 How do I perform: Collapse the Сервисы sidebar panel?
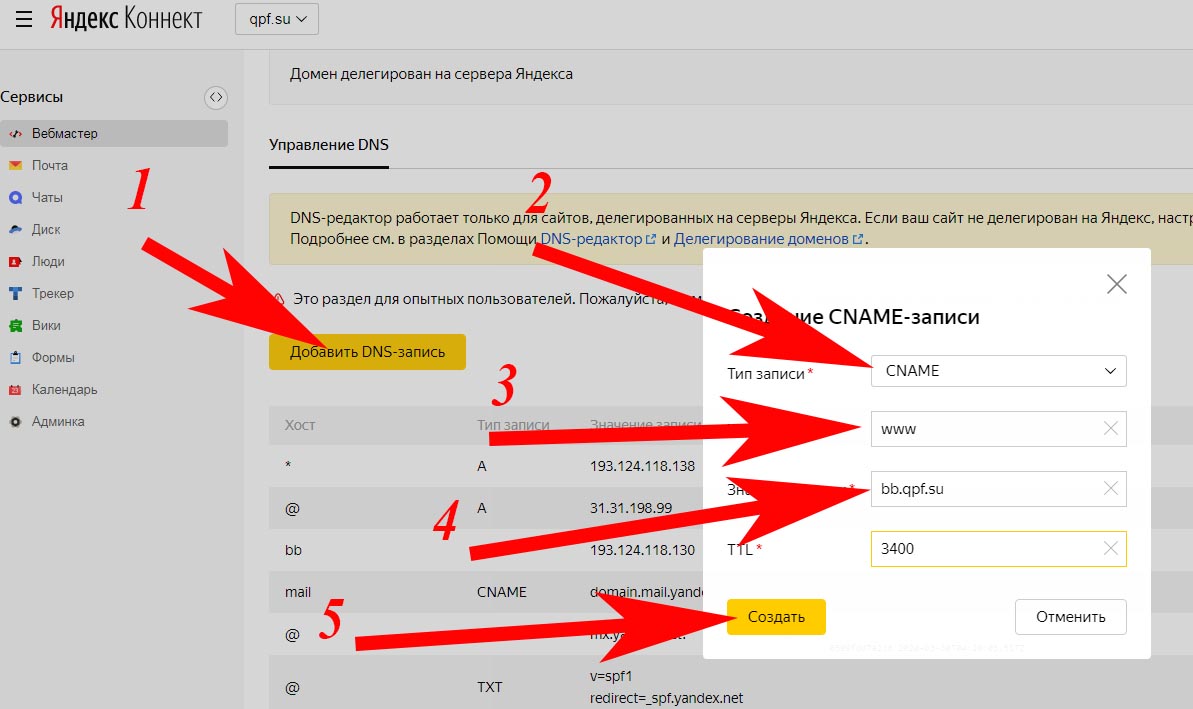pyautogui.click(x=216, y=97)
